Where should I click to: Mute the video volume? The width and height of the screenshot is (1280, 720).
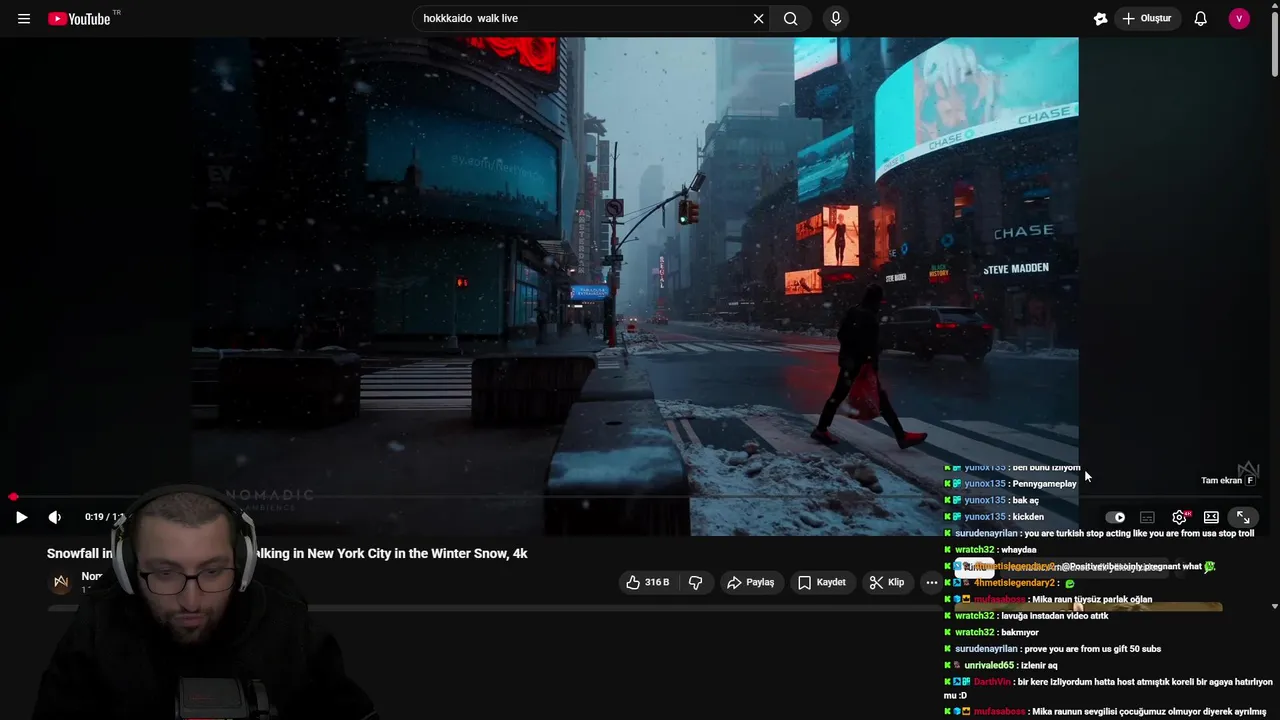55,517
